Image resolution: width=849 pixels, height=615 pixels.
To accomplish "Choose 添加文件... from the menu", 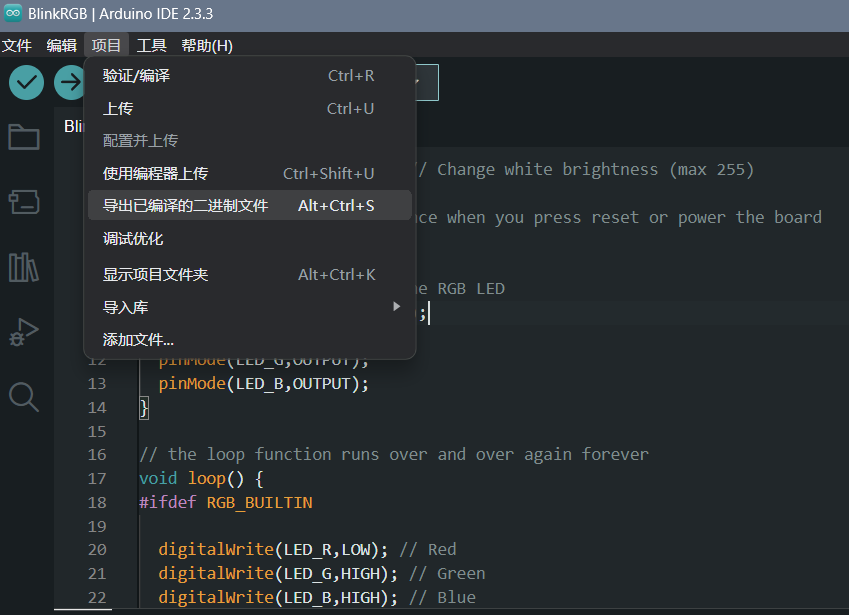I will [250, 339].
